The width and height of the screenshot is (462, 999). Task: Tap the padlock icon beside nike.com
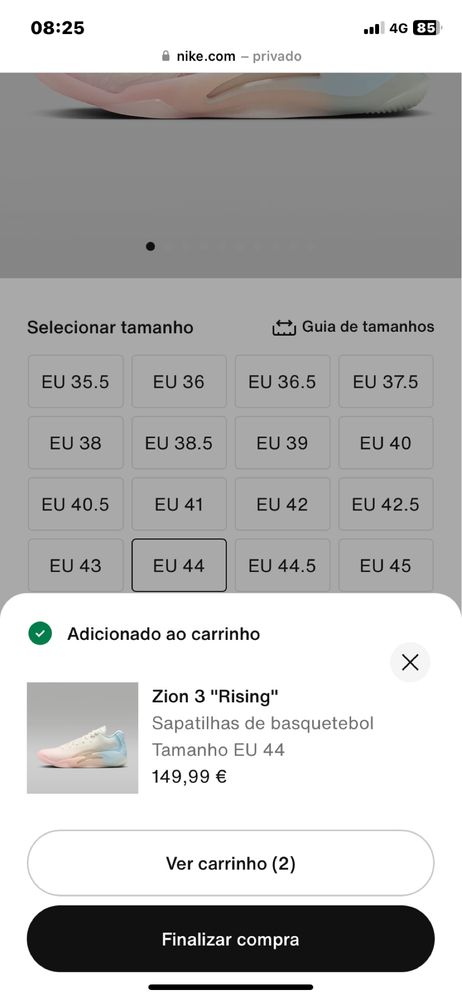click(x=166, y=56)
